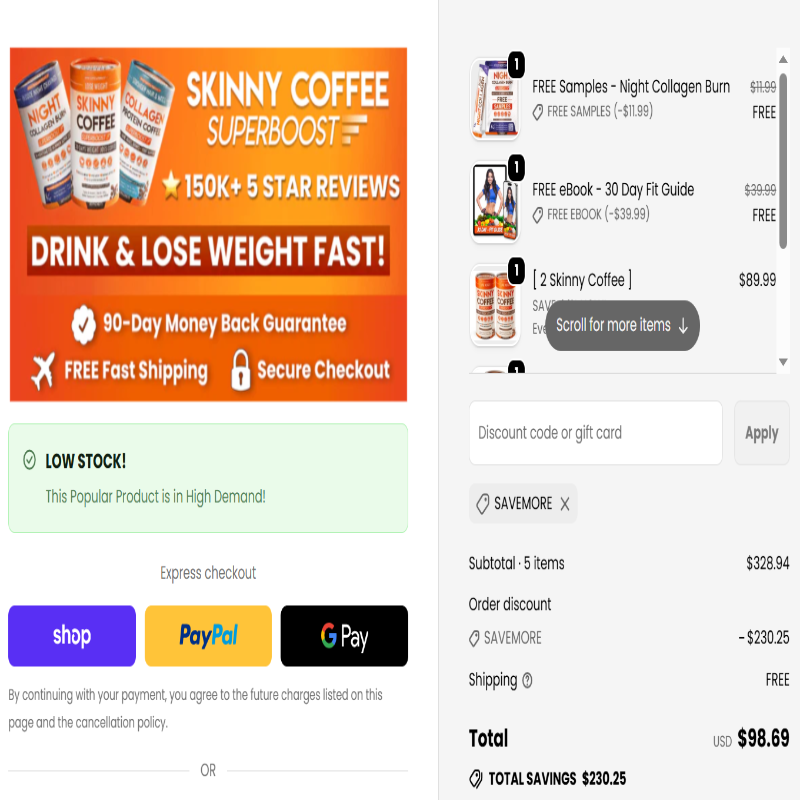Click the Total Savings tag icon
The height and width of the screenshot is (800, 800).
(476, 779)
